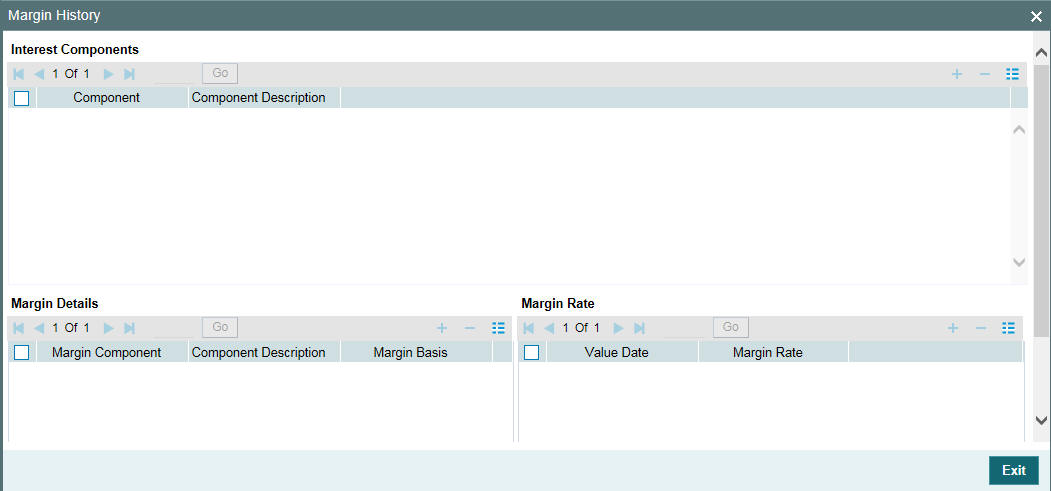This screenshot has height=491, width=1051.
Task: Click Interest Components table scroll up arrow
Action: click(x=1019, y=129)
